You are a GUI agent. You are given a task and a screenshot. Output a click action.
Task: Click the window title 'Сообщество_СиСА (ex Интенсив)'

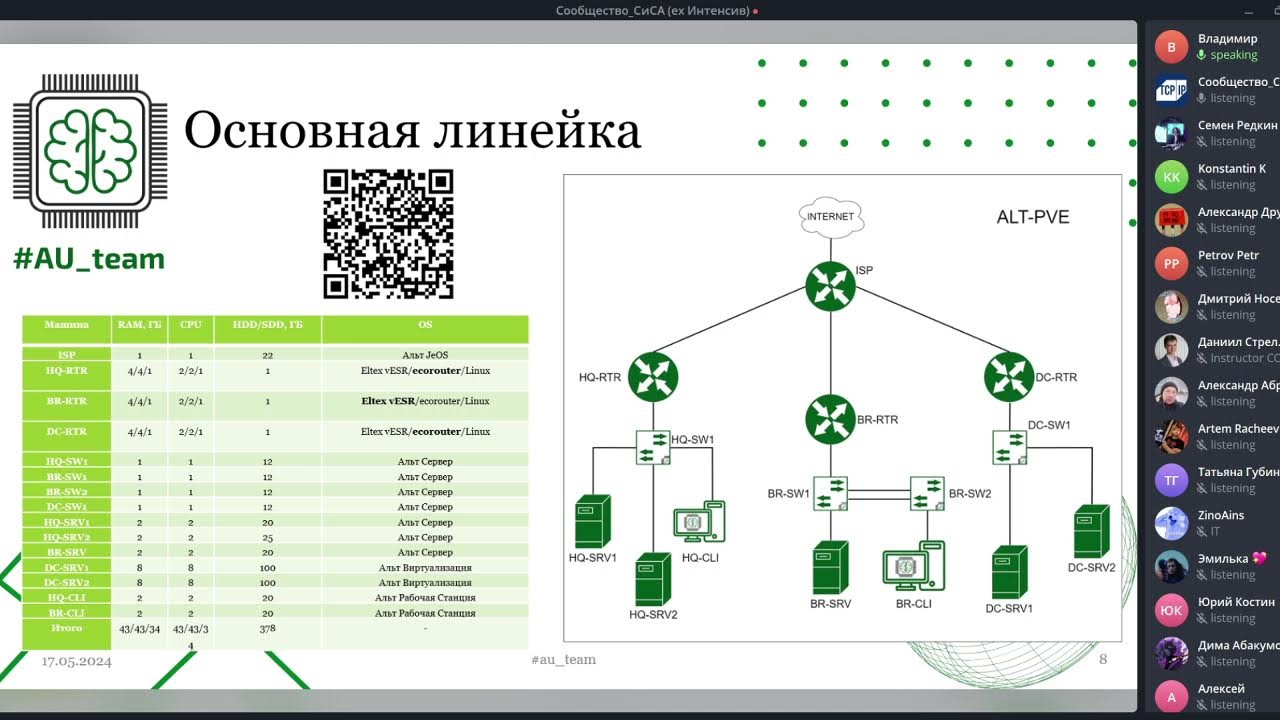[x=651, y=11]
